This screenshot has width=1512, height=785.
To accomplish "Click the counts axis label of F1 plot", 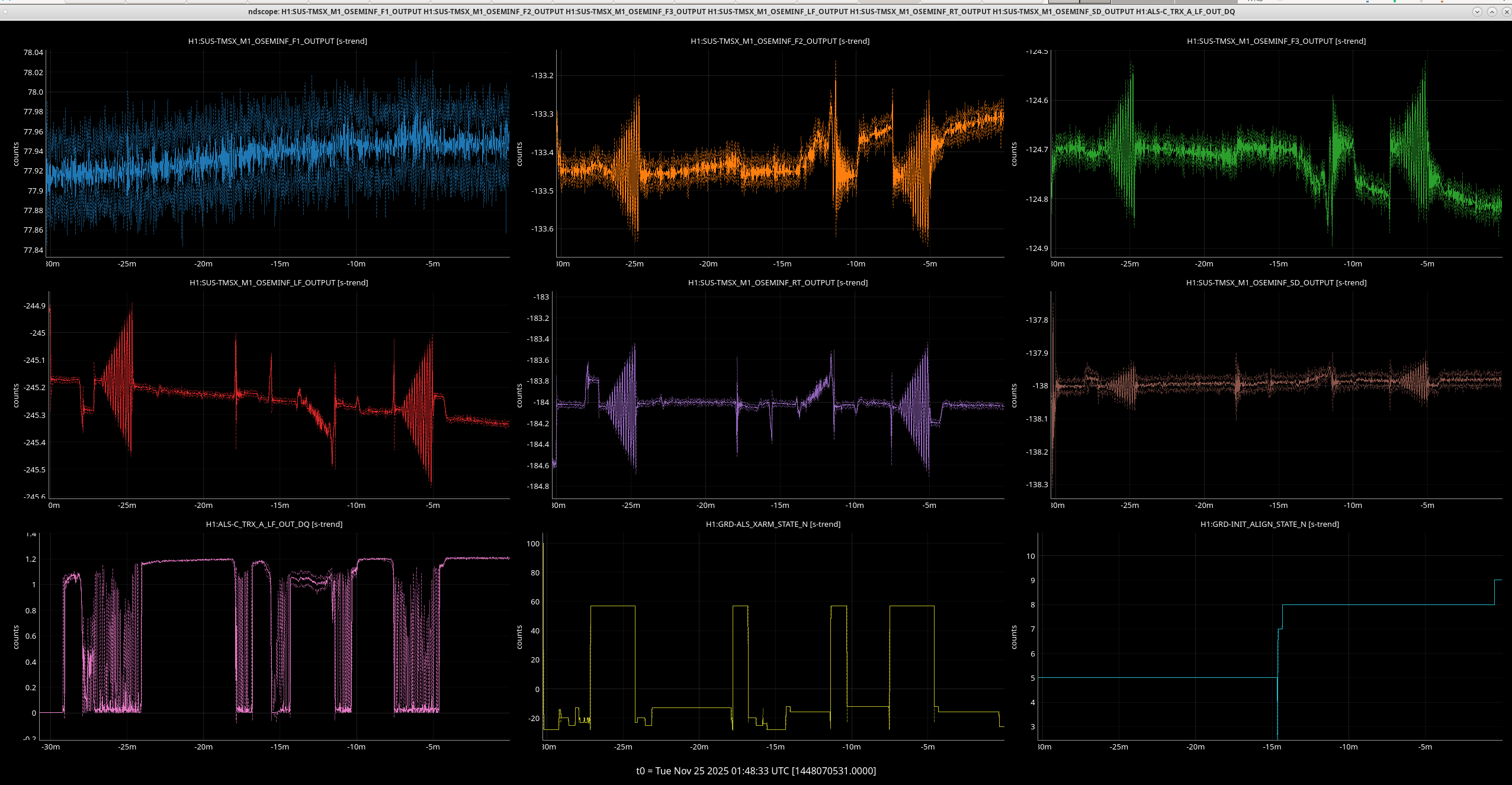I will tap(16, 154).
